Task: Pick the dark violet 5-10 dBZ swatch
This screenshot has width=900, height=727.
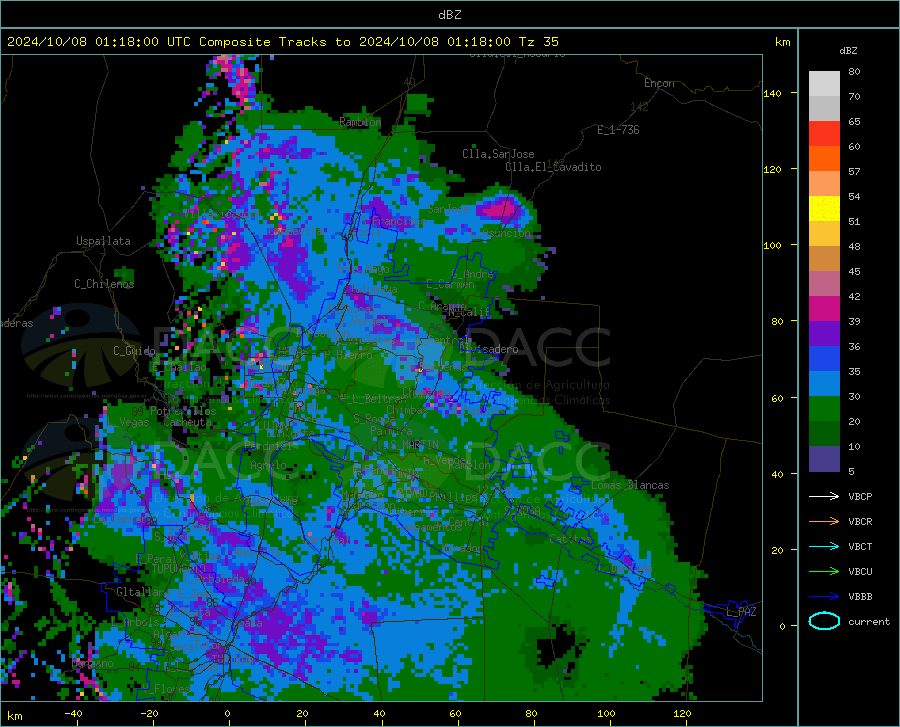Action: [x=824, y=459]
